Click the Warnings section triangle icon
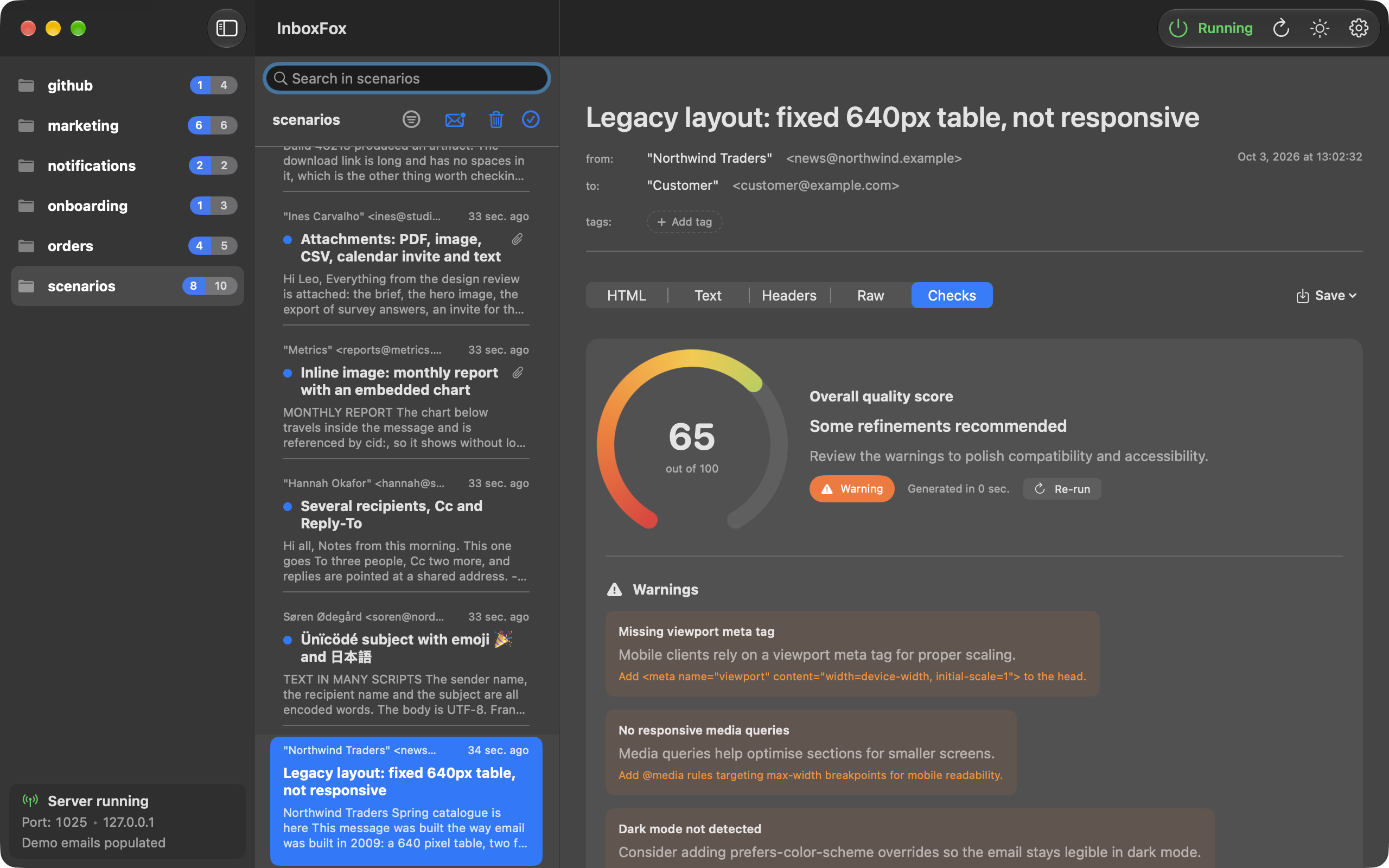This screenshot has width=1389, height=868. (x=614, y=590)
